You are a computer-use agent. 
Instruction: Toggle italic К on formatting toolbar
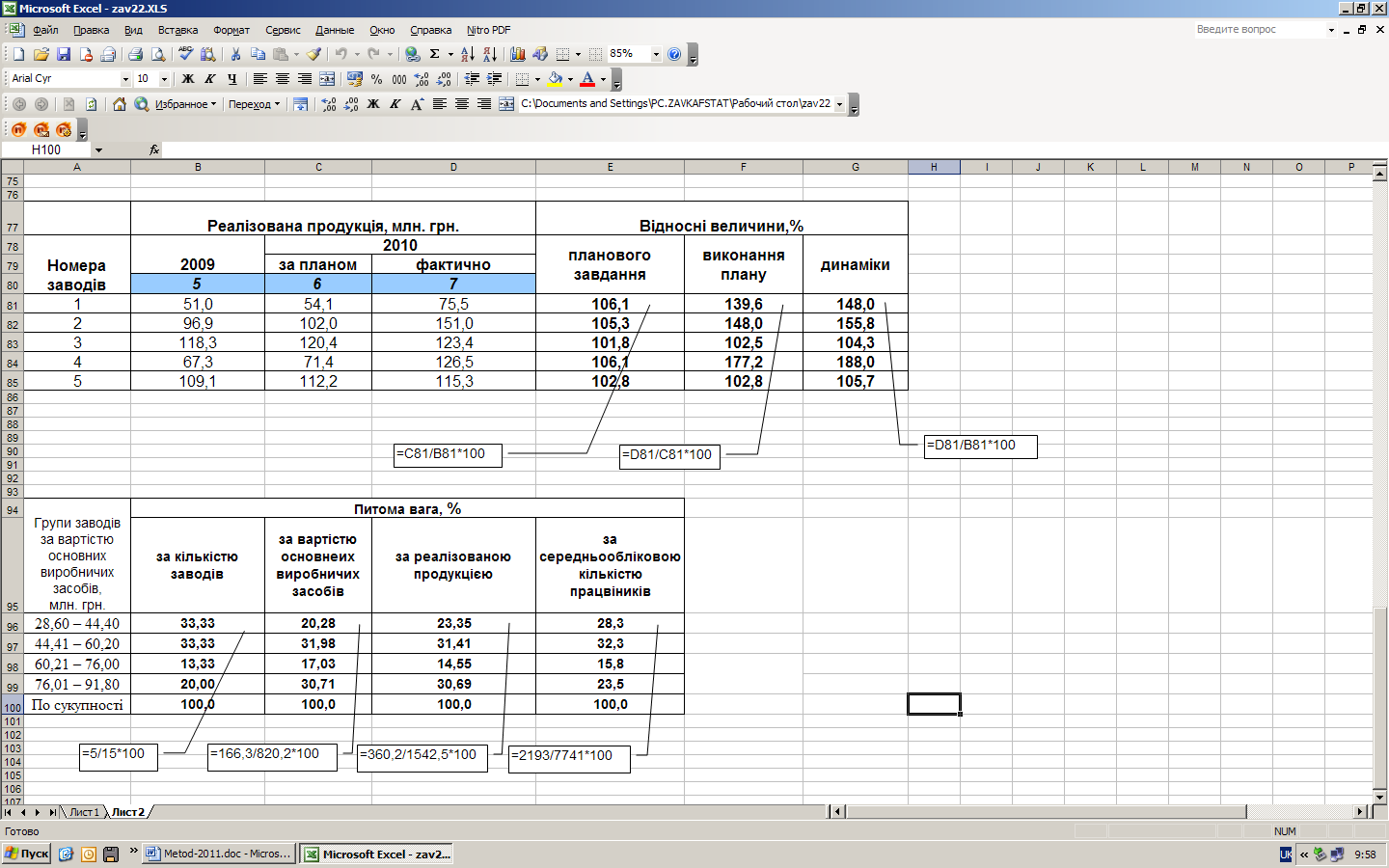[x=210, y=79]
